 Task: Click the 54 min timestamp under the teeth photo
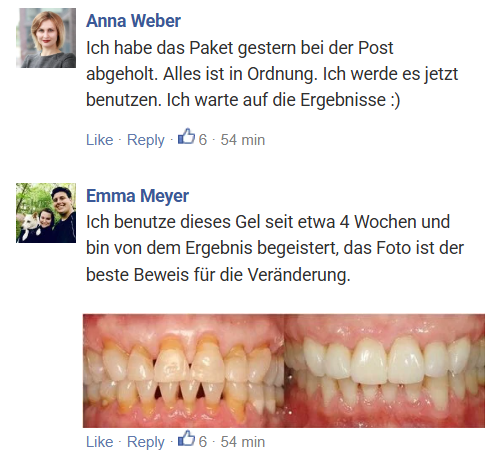[243, 442]
